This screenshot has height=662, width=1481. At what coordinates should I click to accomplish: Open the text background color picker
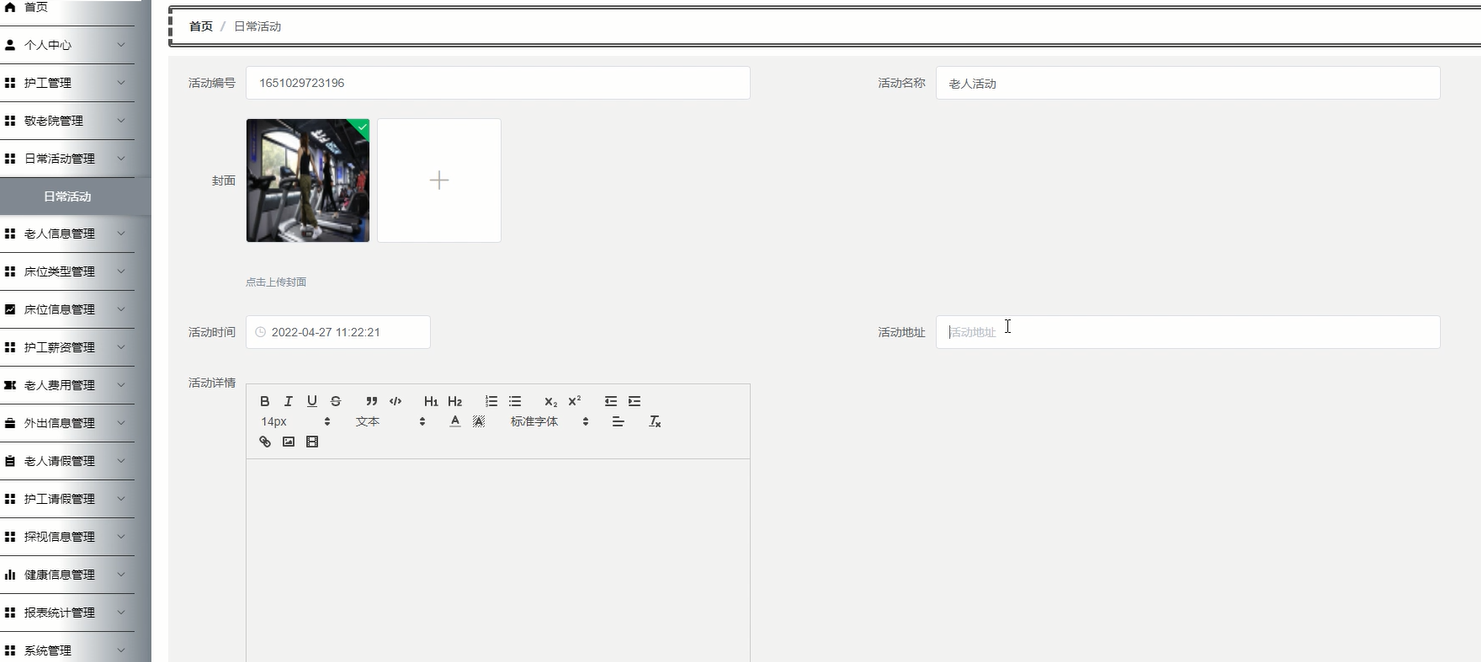(x=479, y=422)
